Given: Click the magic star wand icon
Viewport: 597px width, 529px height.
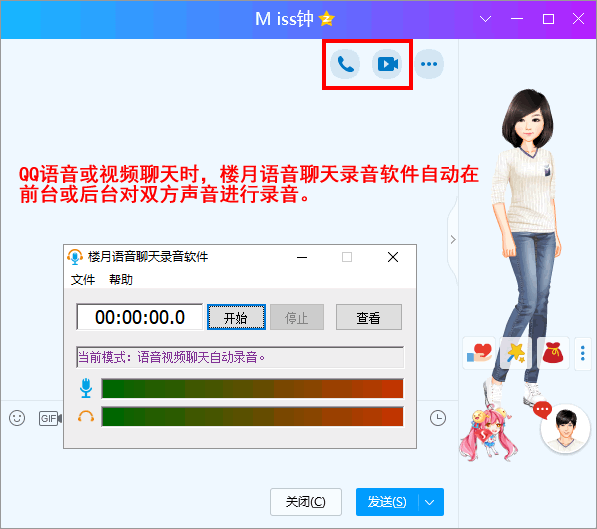Looking at the screenshot, I should 516,353.
